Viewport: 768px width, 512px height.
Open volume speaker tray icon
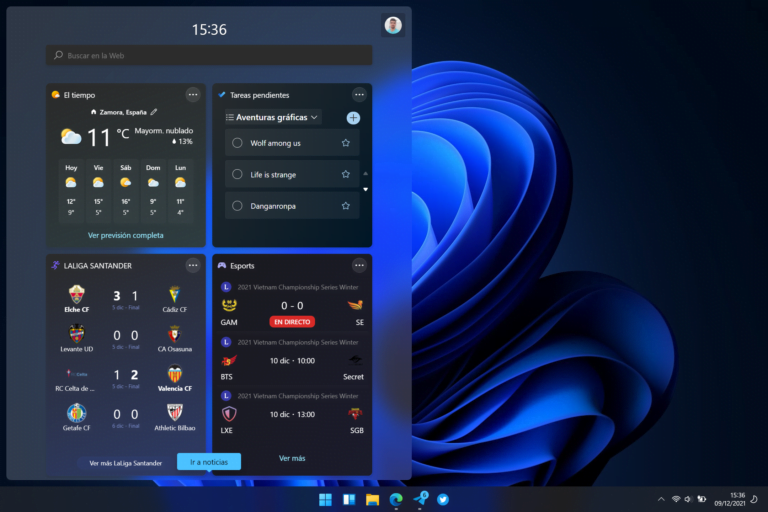click(x=688, y=499)
